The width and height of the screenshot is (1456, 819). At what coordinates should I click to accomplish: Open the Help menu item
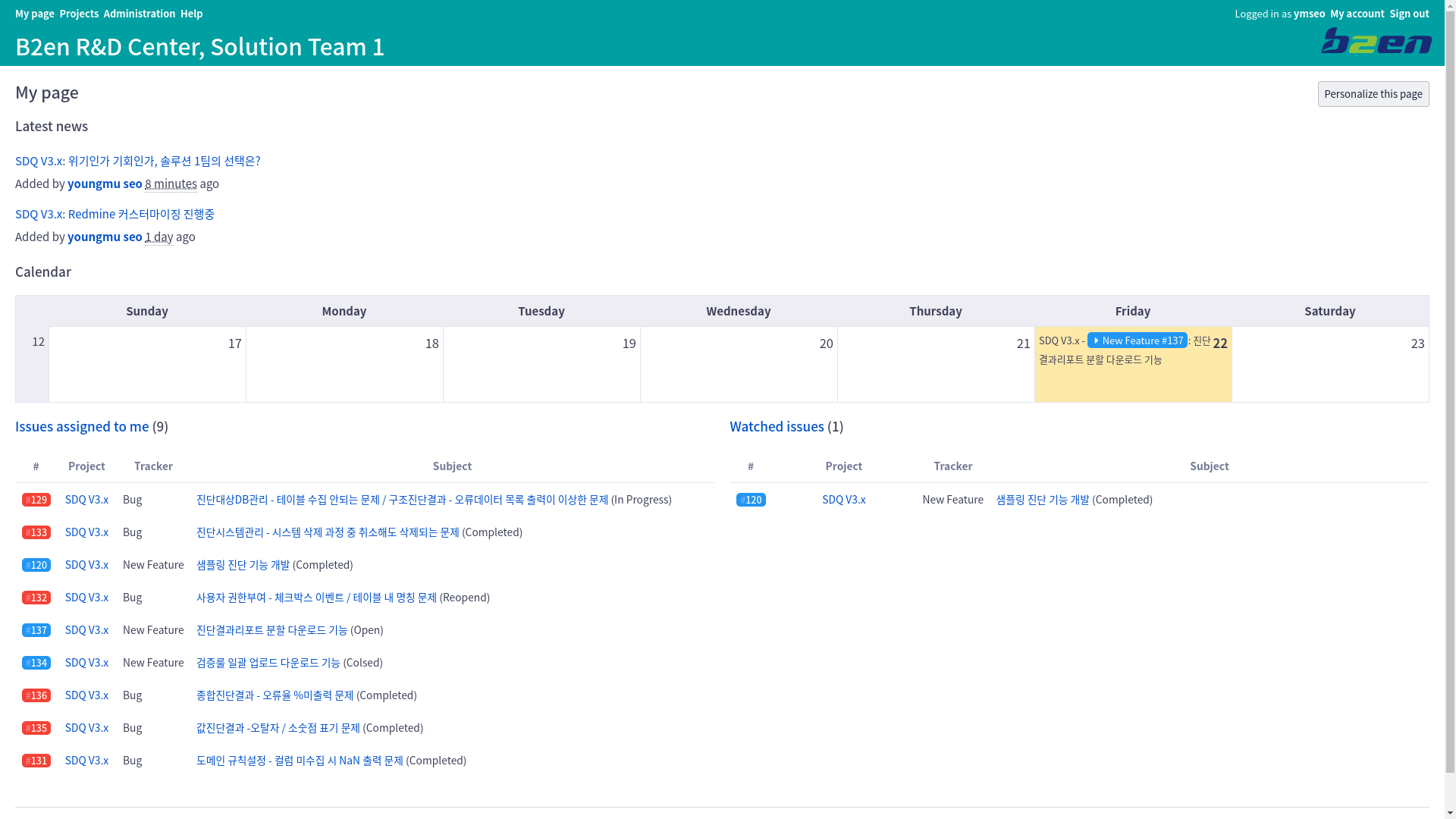(x=191, y=14)
